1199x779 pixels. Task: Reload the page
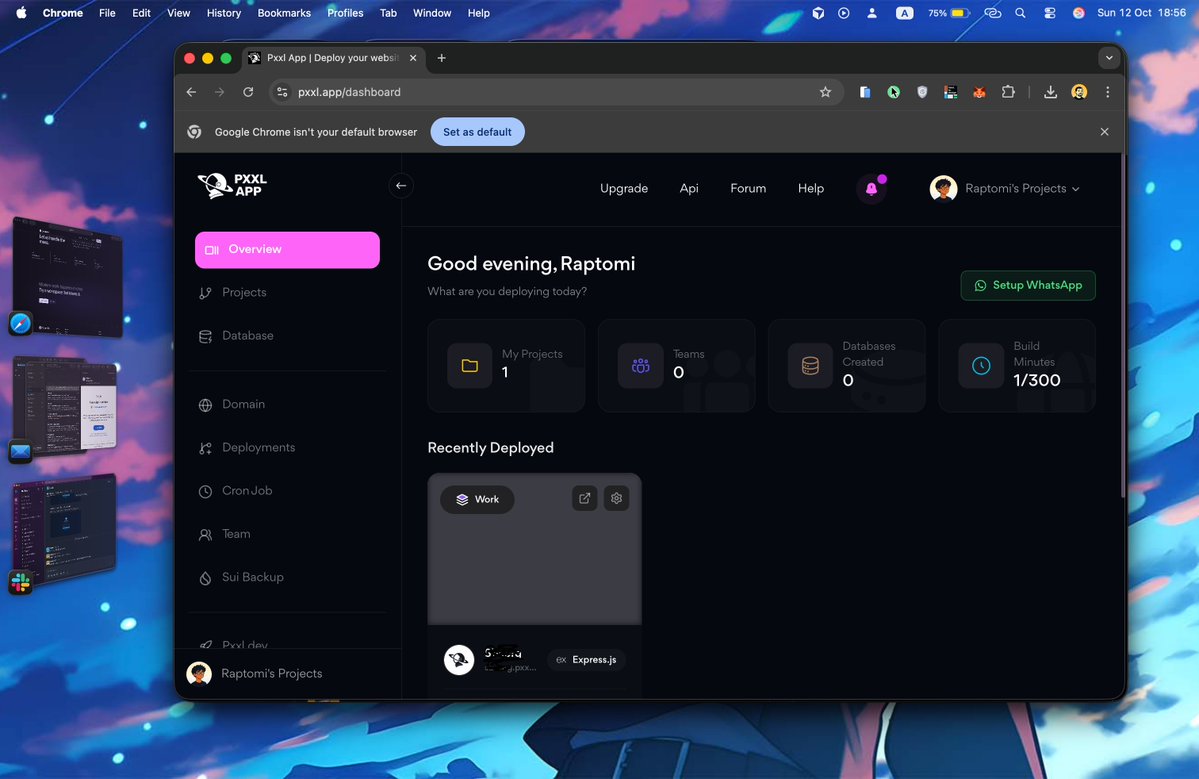click(x=248, y=93)
